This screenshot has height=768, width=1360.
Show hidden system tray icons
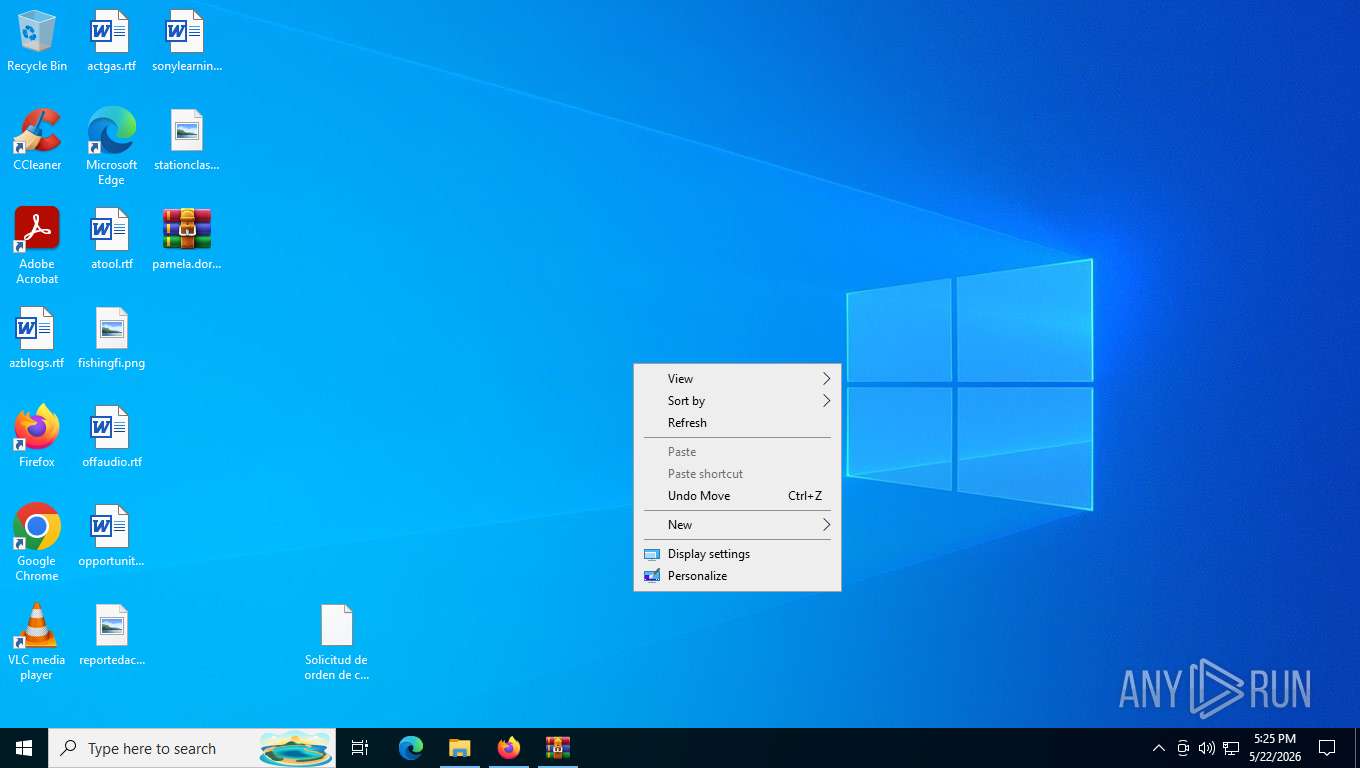1159,748
